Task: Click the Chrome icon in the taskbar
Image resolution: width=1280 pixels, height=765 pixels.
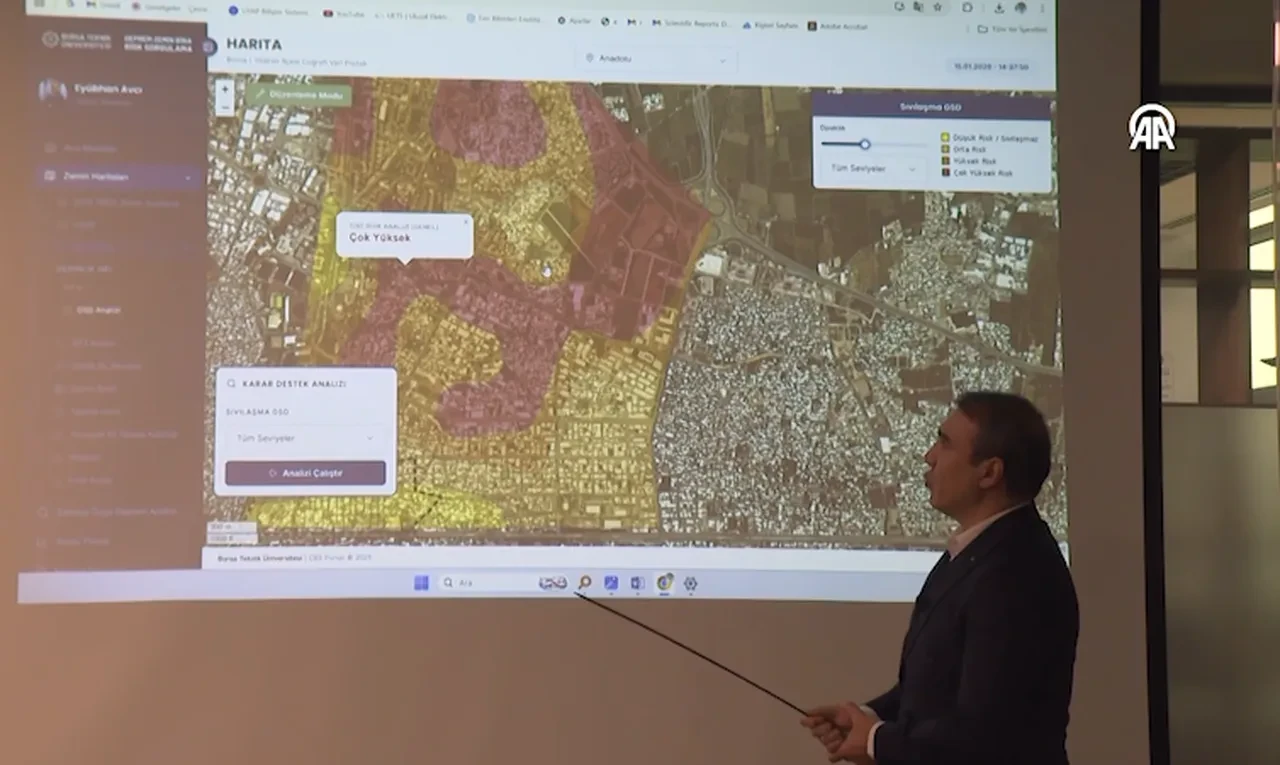Action: tap(664, 583)
